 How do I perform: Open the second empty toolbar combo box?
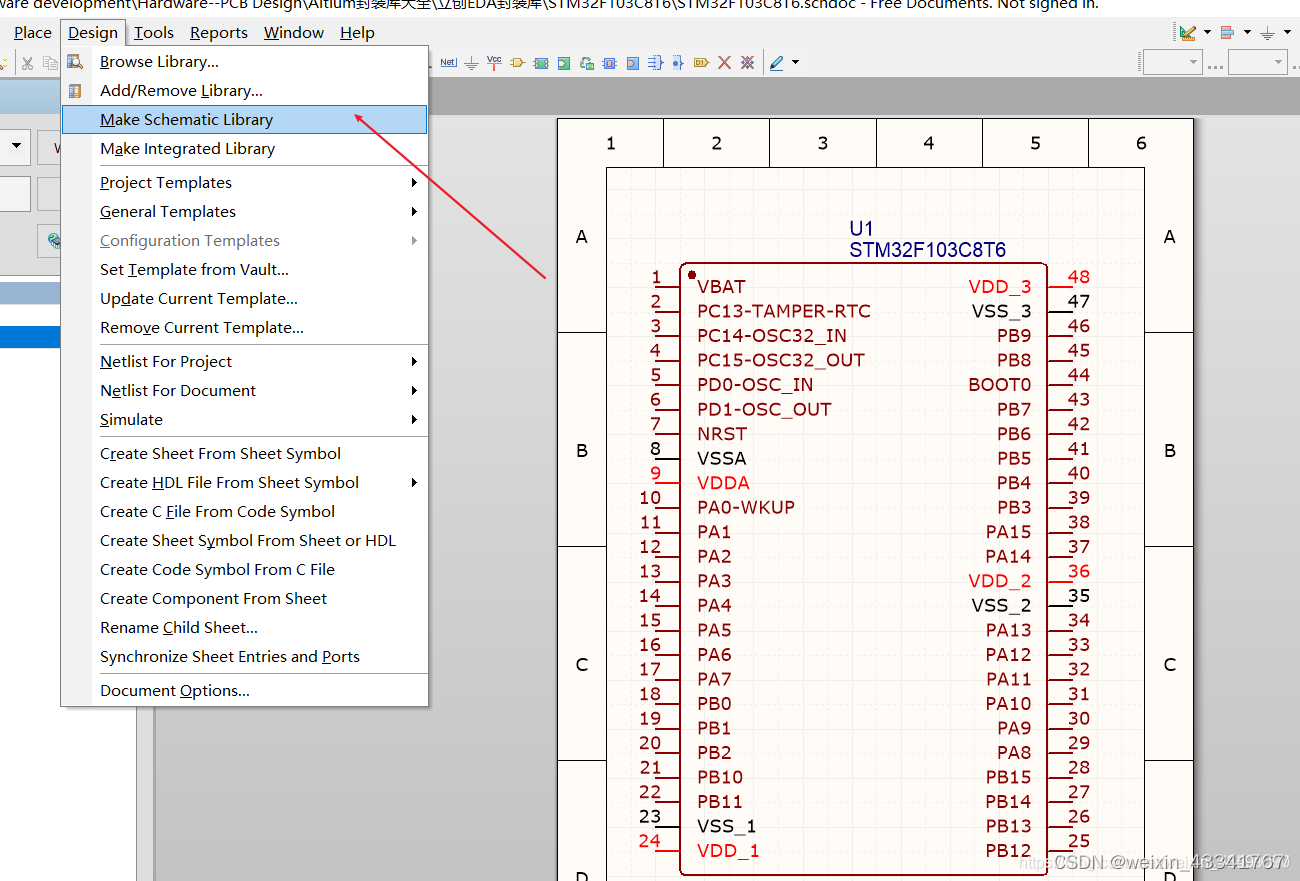(x=1258, y=62)
